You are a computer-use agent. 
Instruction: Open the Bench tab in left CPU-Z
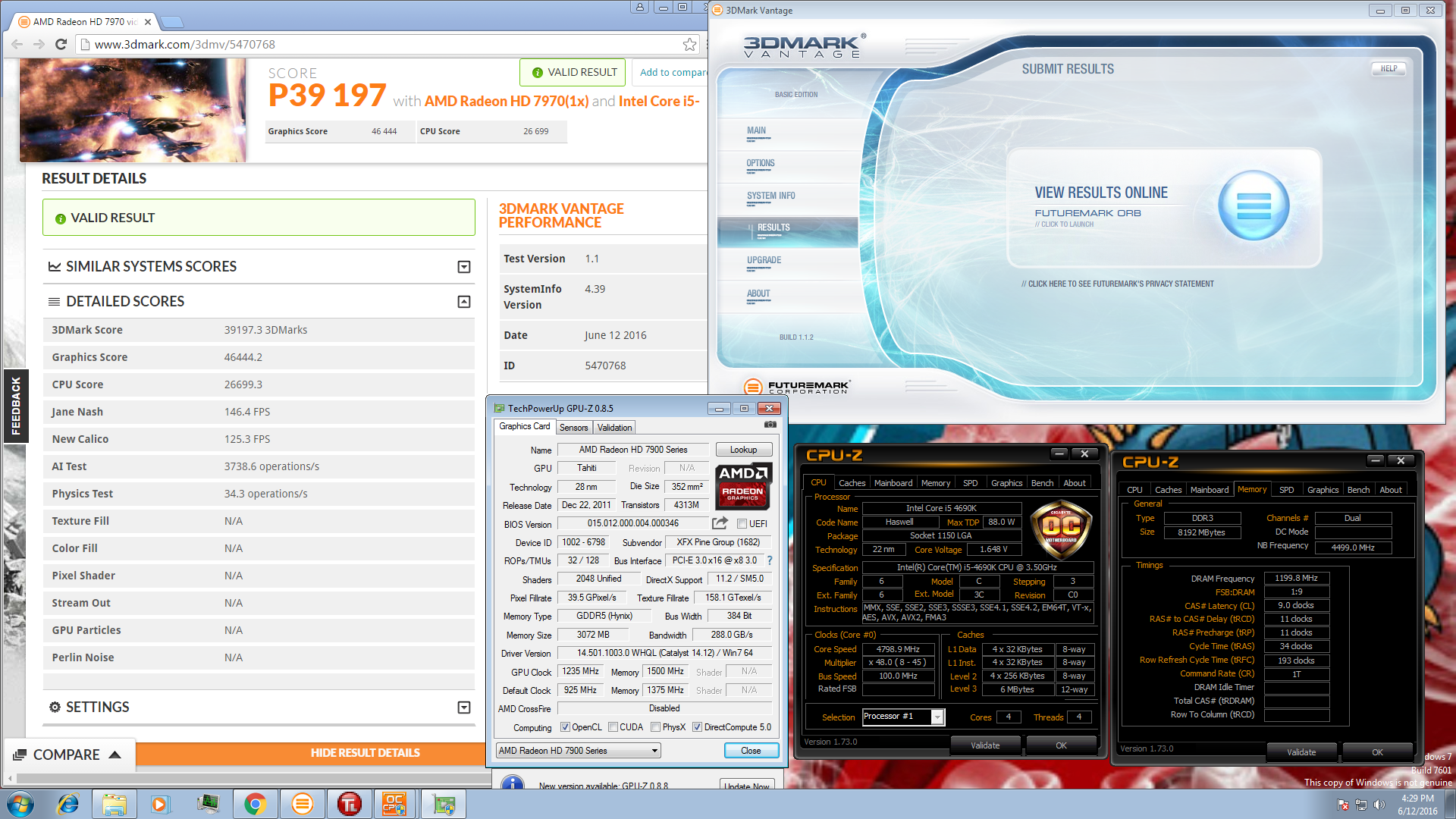[x=1042, y=483]
